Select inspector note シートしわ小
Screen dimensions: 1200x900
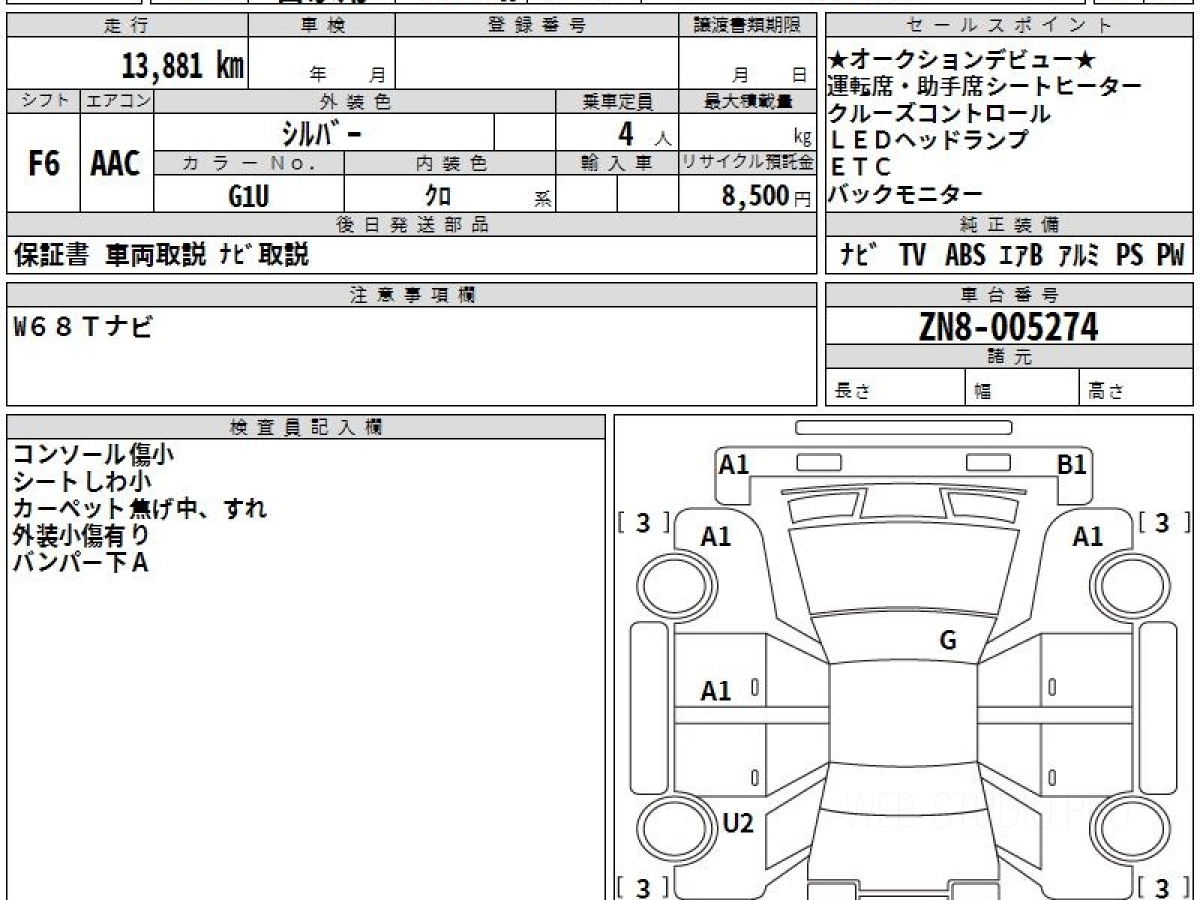(82, 482)
